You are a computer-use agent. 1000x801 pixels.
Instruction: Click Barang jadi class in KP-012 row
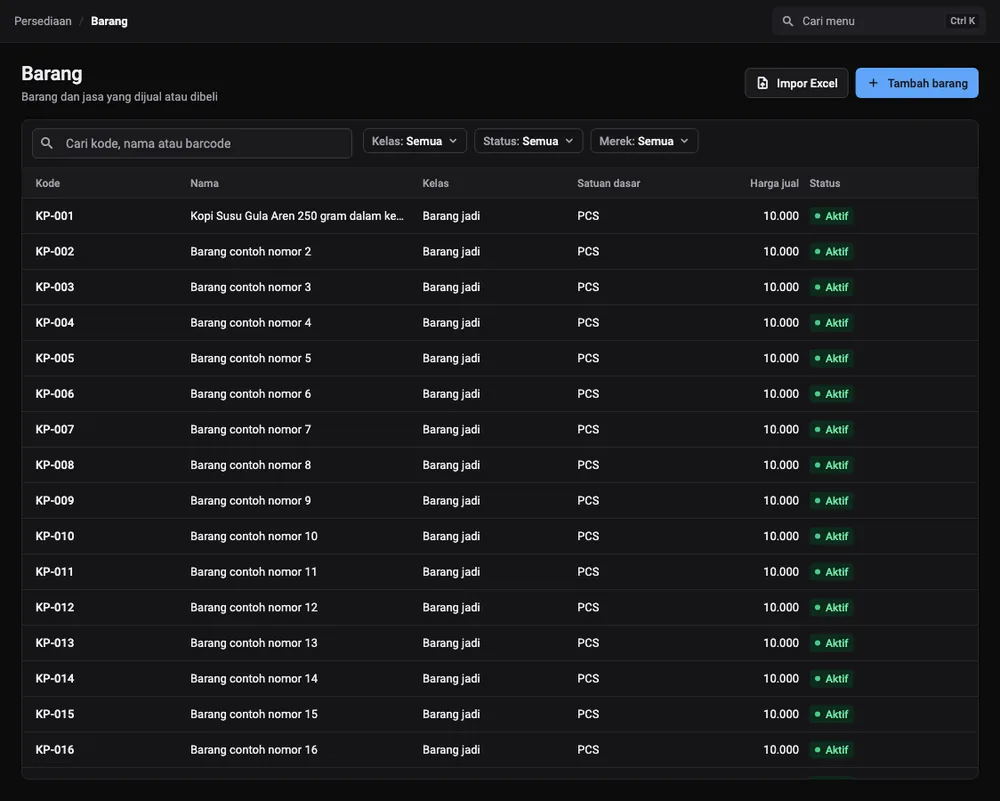451,607
